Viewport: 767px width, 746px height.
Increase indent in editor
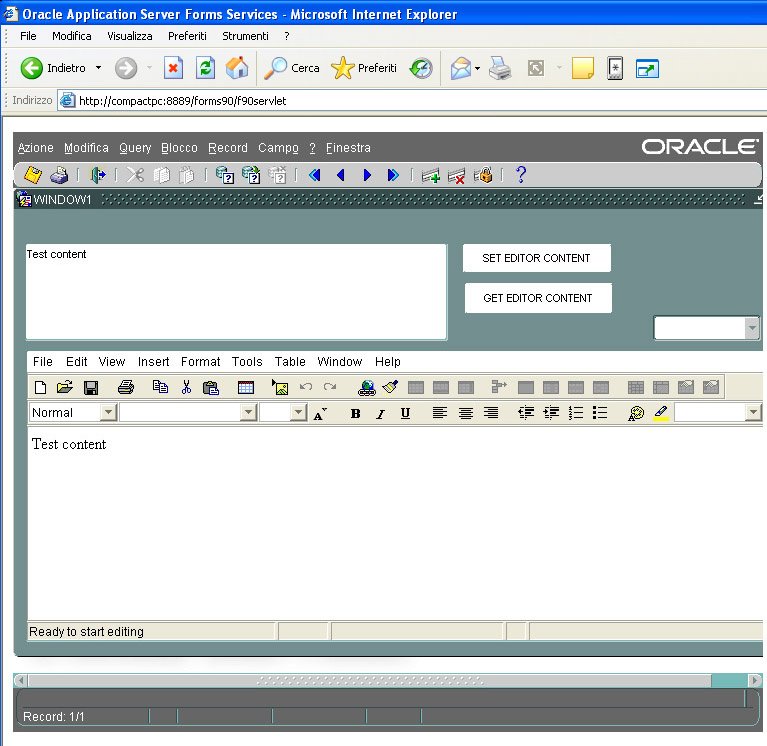pos(551,413)
